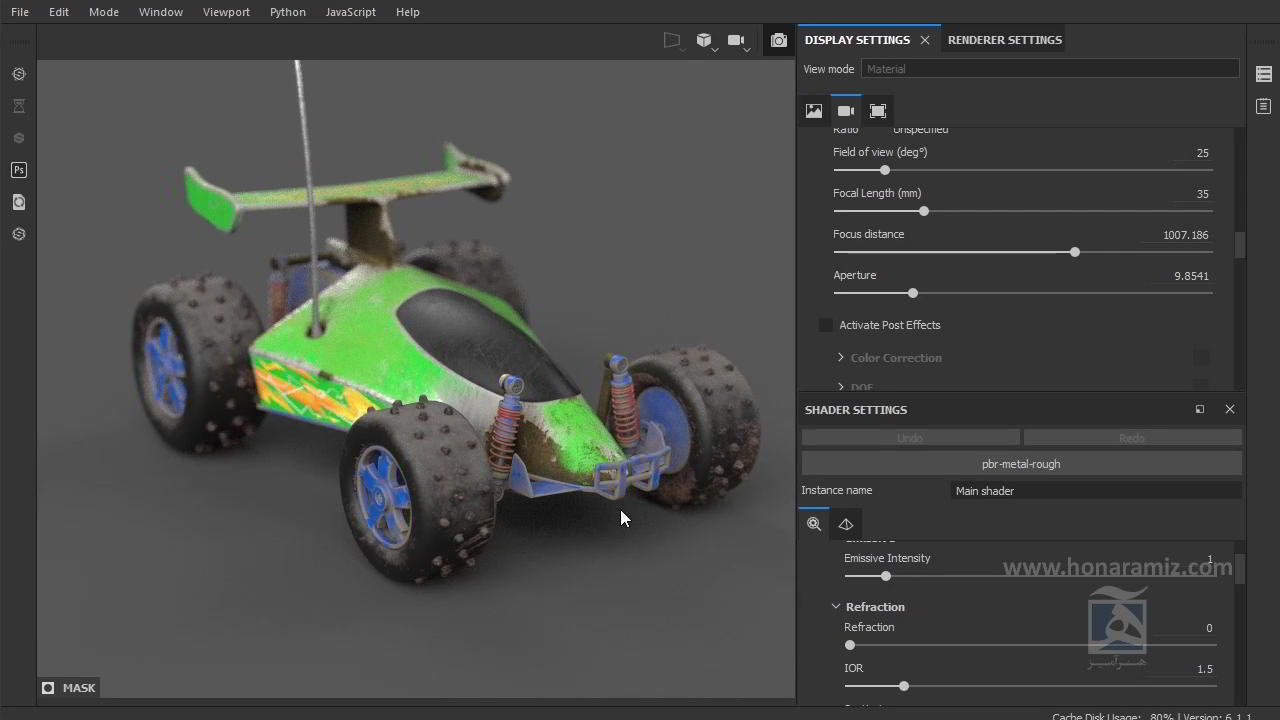Open the shader 3D-box tab icon

click(846, 524)
